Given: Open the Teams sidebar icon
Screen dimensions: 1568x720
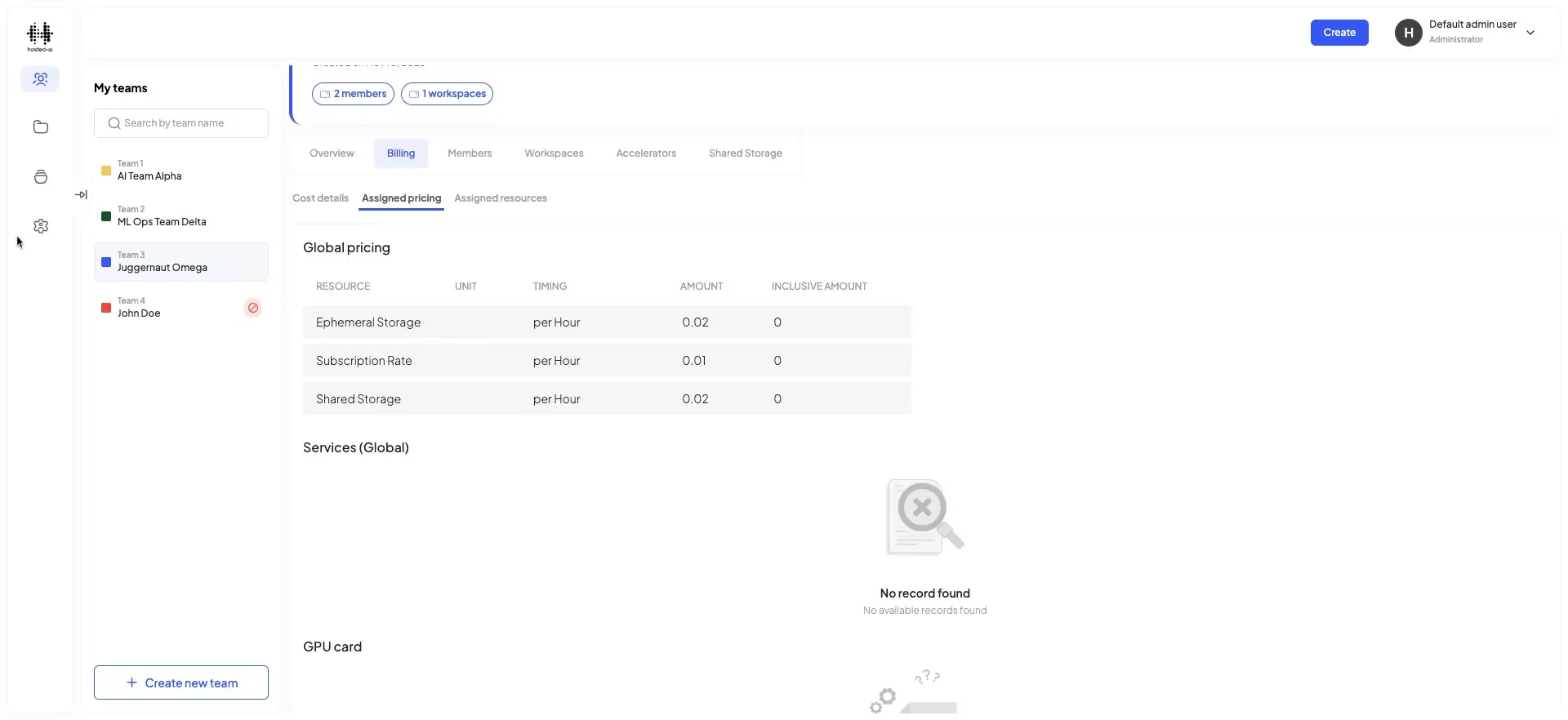Looking at the screenshot, I should pyautogui.click(x=40, y=79).
